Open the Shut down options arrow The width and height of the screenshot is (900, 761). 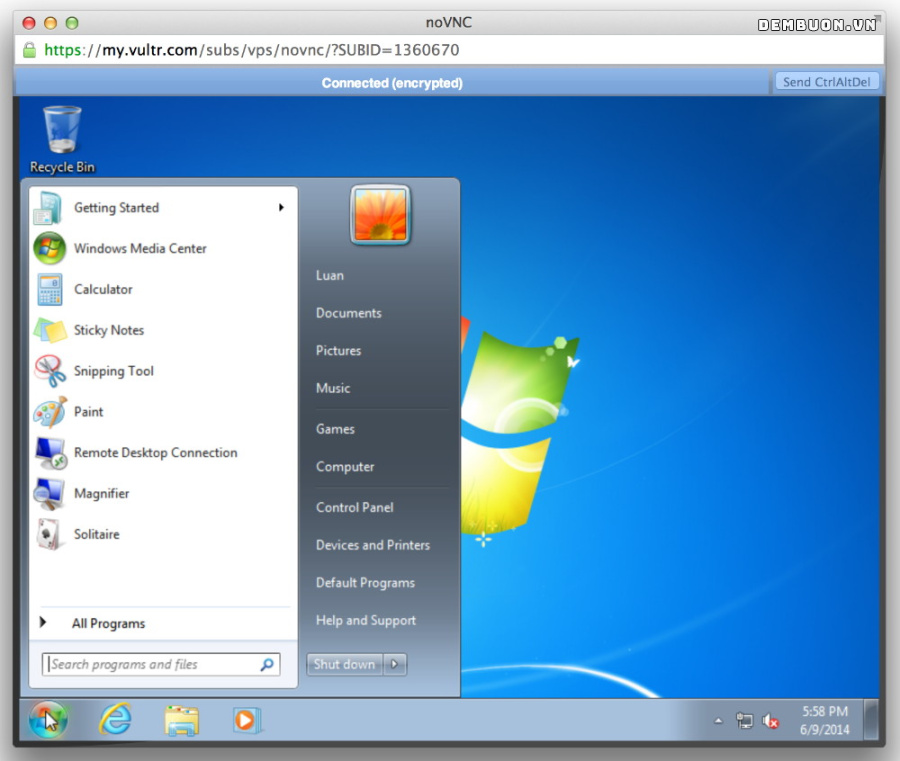coord(395,664)
